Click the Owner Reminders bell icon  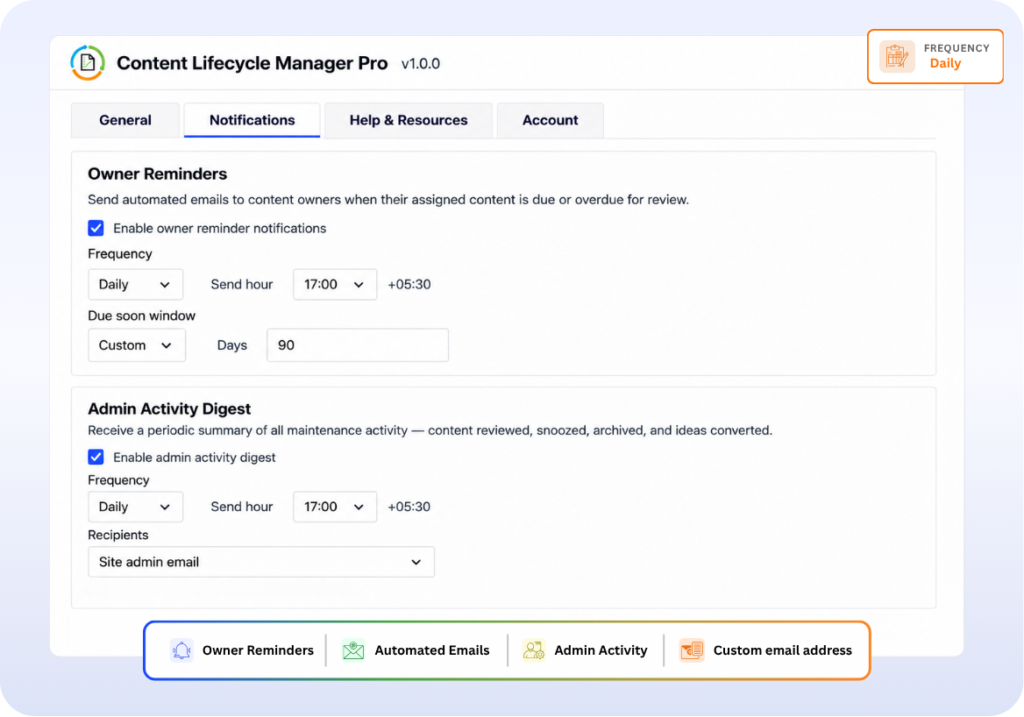(182, 650)
